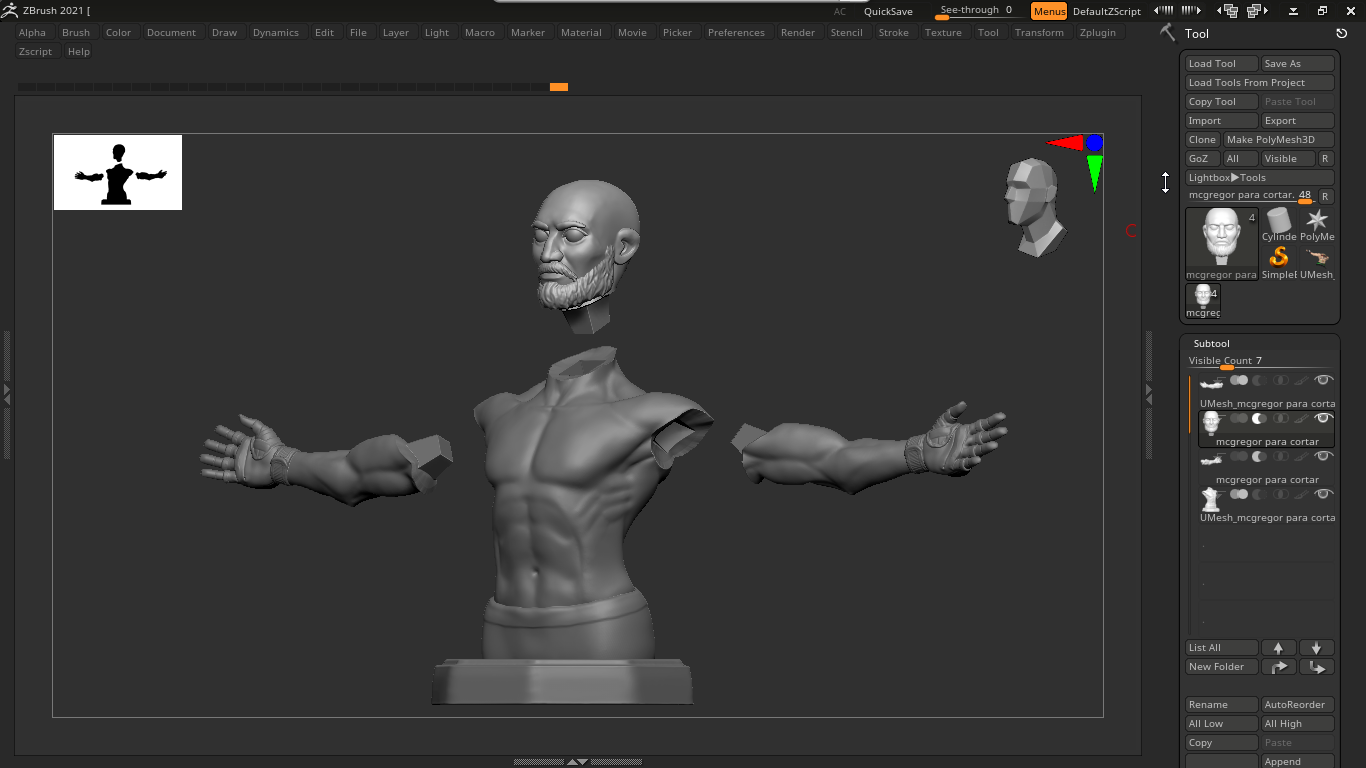Click the Tool palette reset icon
This screenshot has width=1366, height=768.
pyautogui.click(x=1341, y=33)
